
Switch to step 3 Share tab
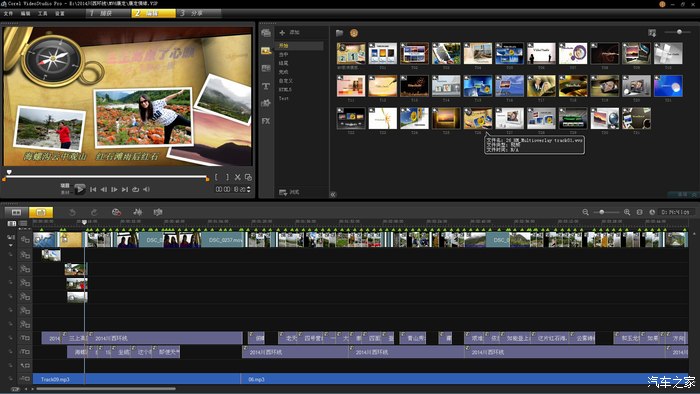(199, 13)
